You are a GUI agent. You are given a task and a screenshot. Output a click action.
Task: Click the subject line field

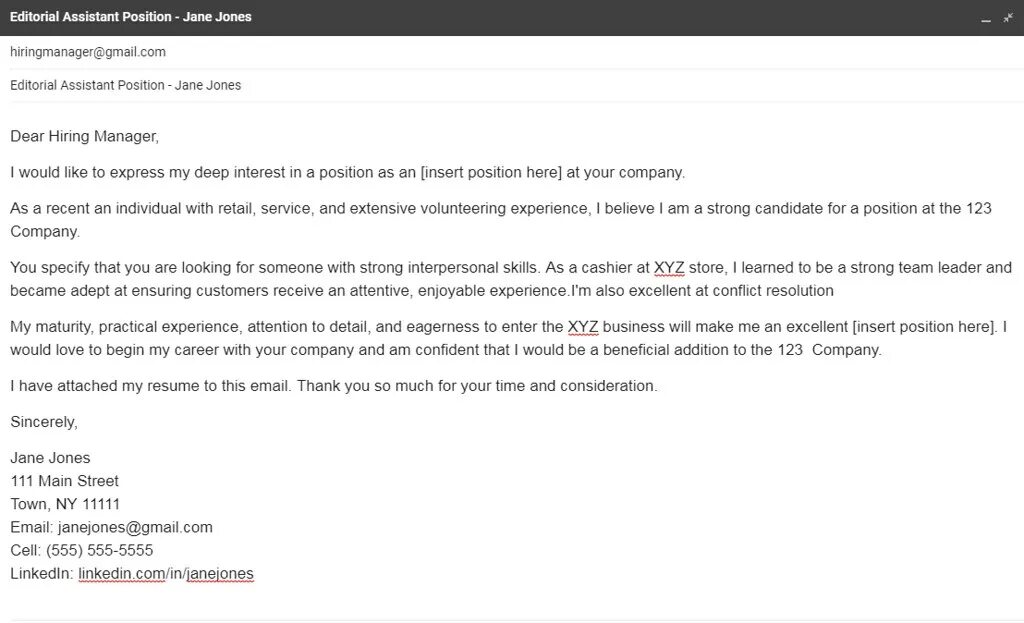126,85
